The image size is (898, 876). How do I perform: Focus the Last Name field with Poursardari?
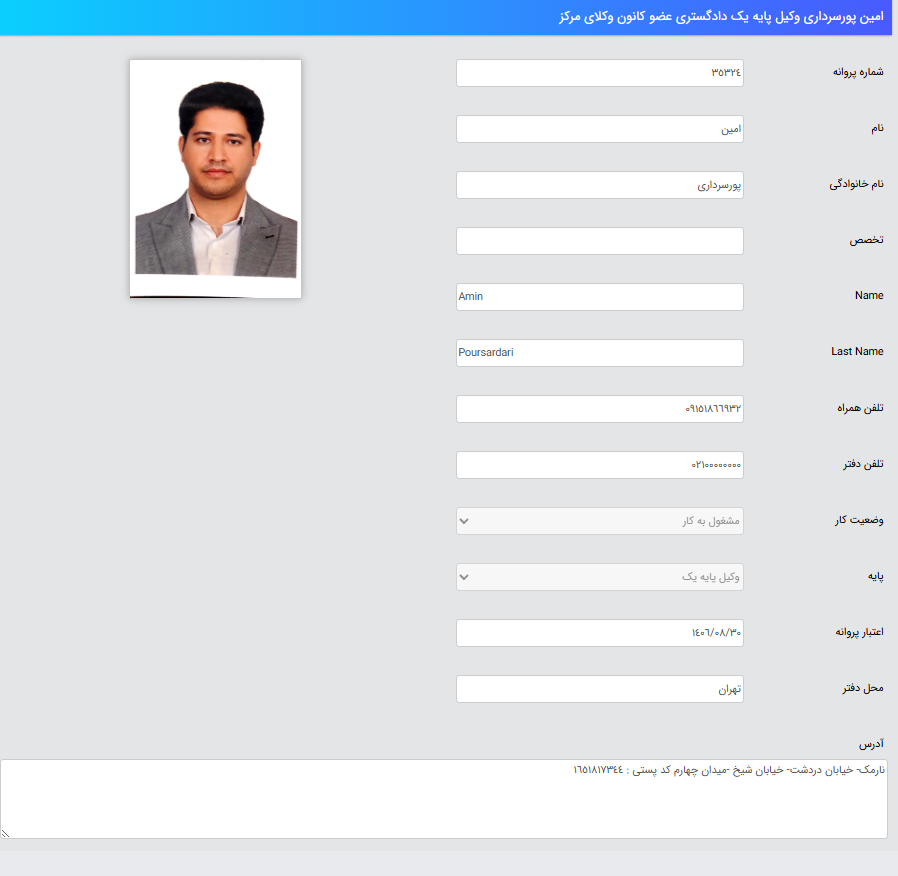[599, 353]
